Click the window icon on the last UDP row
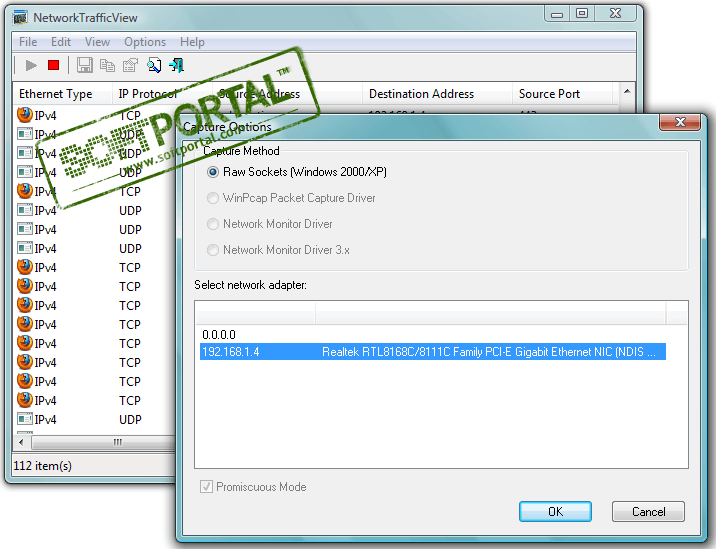Viewport: 716px width, 549px height. tap(25, 419)
